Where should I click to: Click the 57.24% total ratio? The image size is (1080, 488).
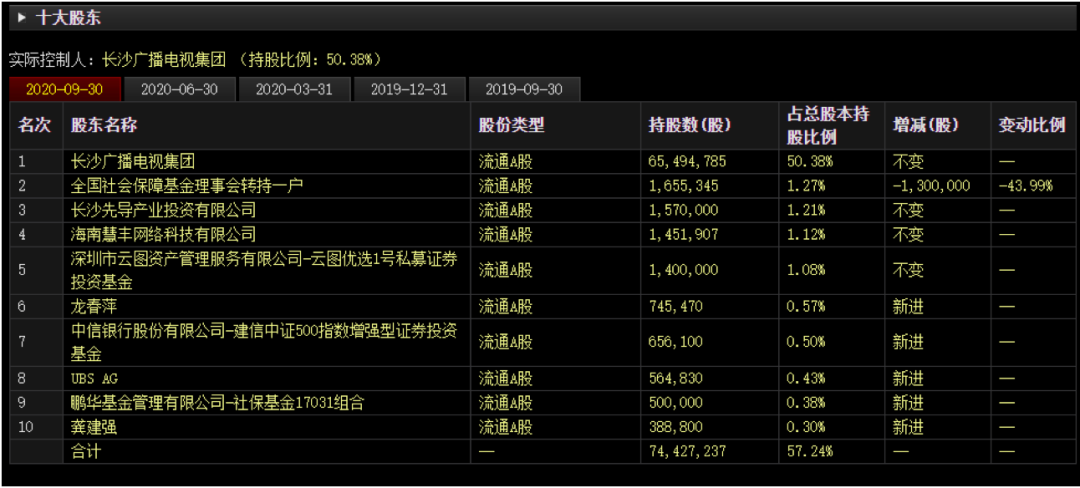point(809,451)
